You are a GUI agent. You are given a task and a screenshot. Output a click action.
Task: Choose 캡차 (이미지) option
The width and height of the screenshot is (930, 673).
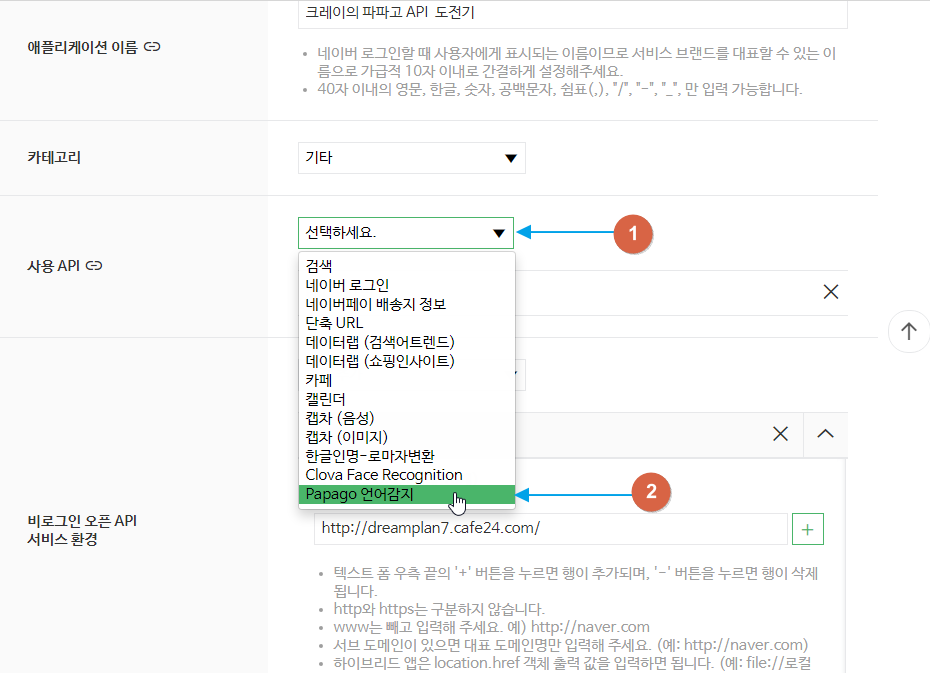406,436
